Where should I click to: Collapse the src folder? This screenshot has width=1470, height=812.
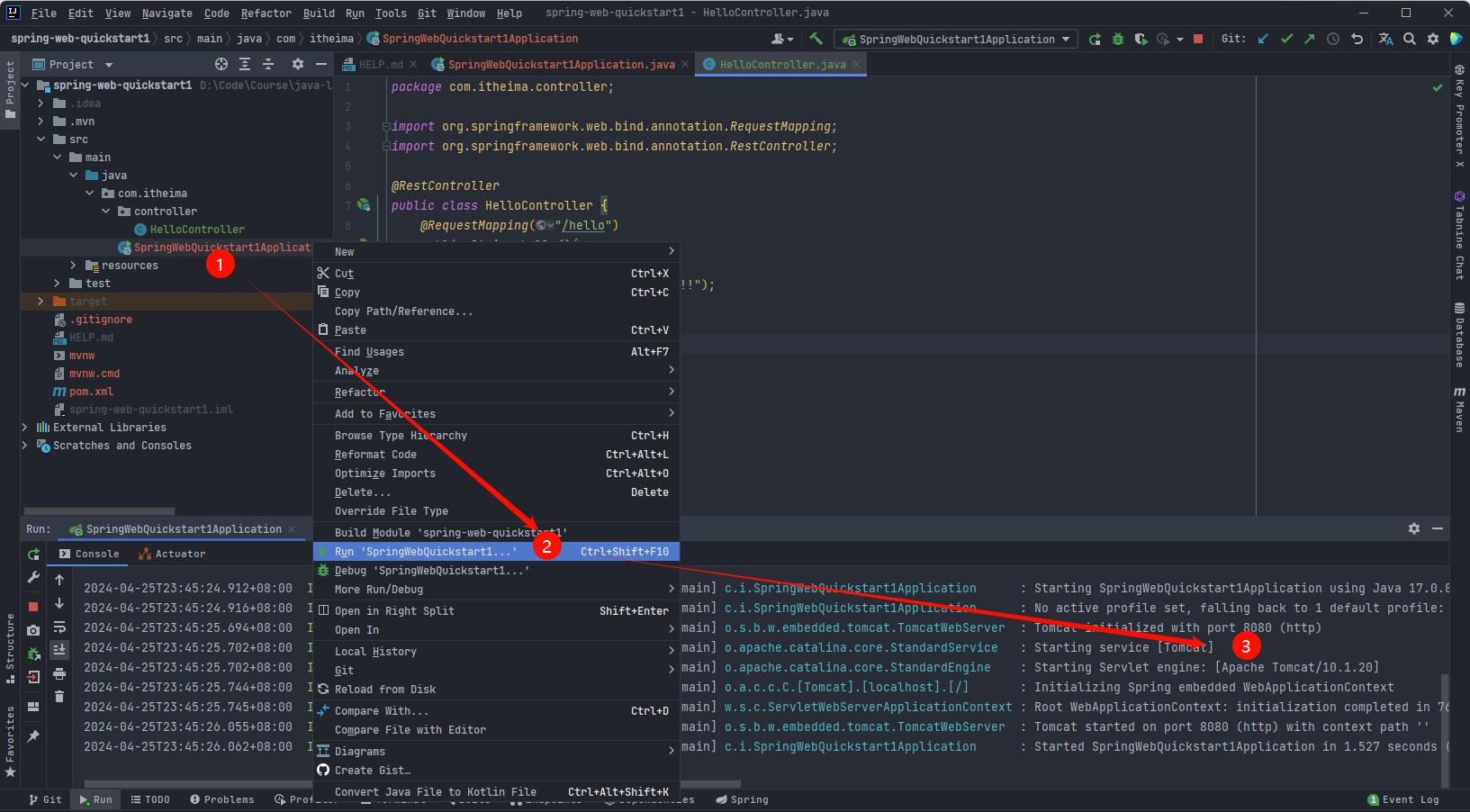pos(41,140)
